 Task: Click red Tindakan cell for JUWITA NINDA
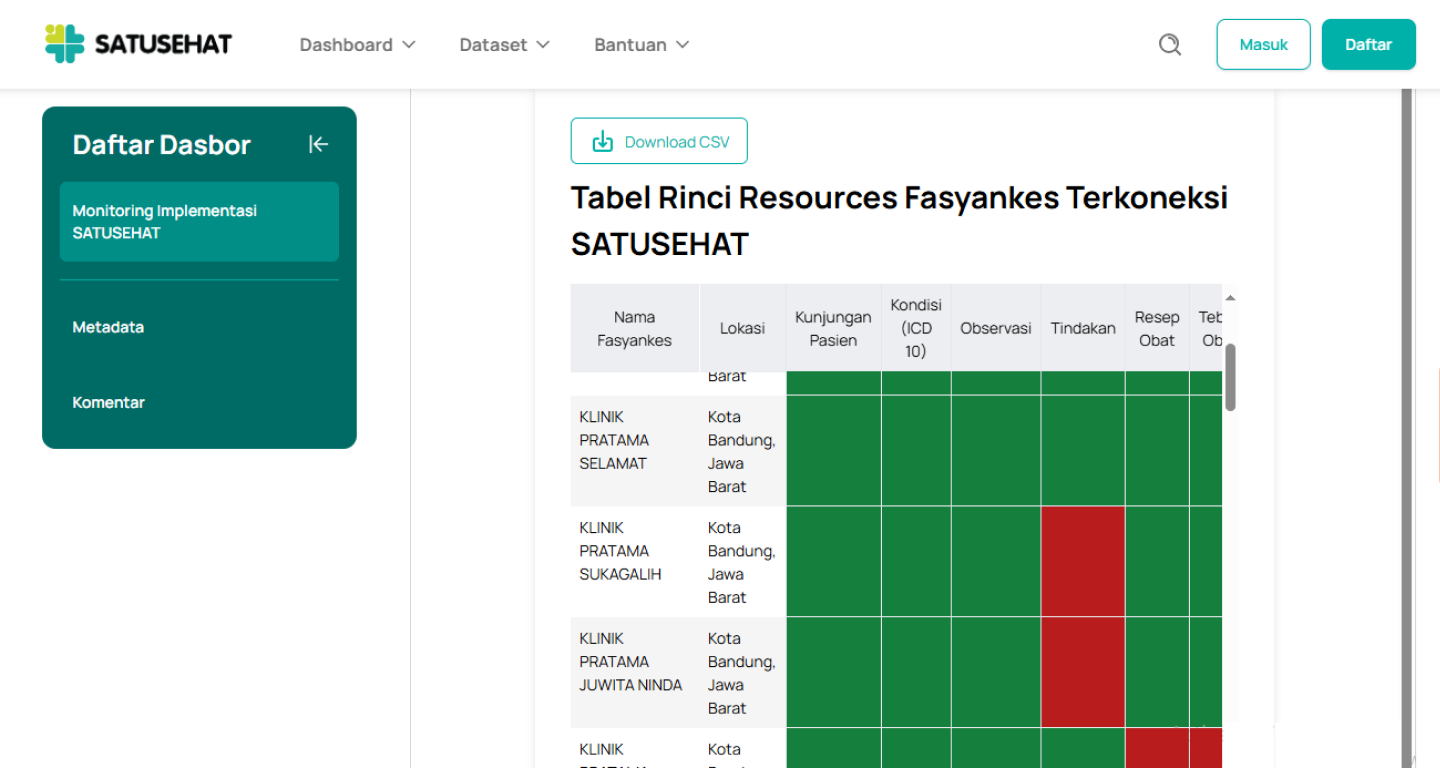(1083, 672)
